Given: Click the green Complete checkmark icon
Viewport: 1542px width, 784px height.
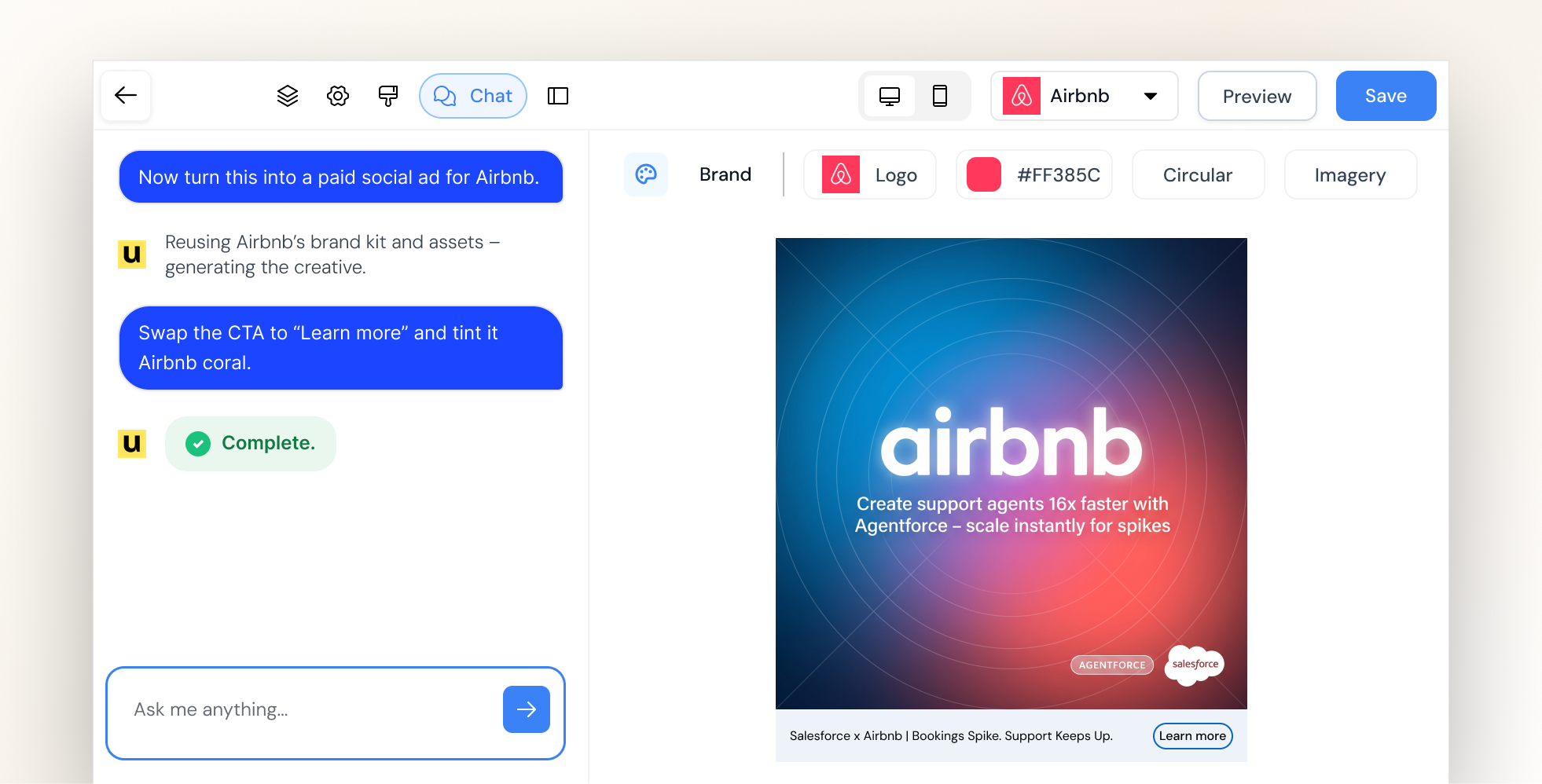Looking at the screenshot, I should coord(198,444).
